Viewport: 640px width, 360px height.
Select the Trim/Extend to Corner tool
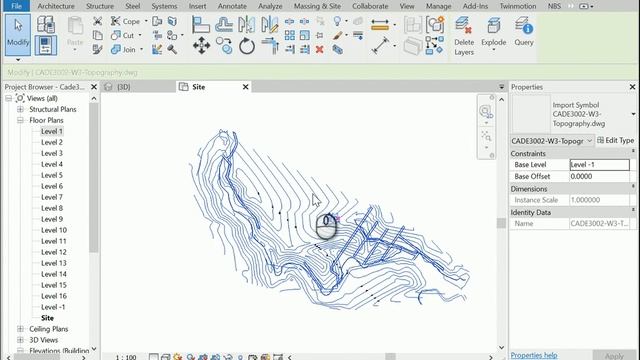point(270,46)
